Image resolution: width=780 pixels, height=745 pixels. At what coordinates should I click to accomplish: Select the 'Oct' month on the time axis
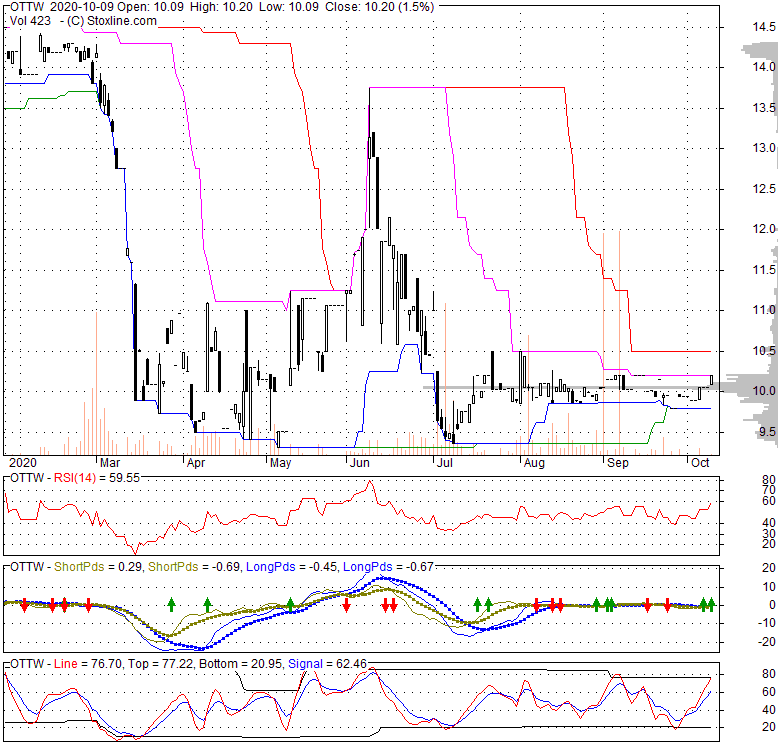tap(700, 463)
